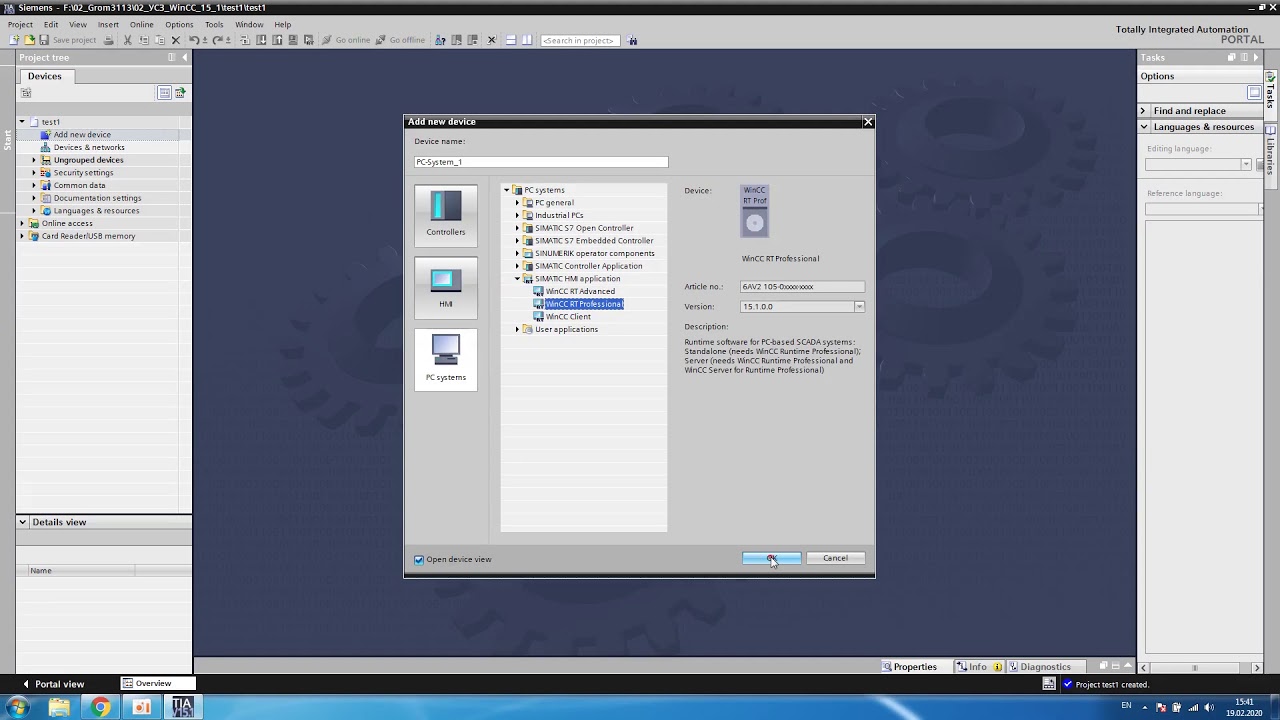Expand the Languages & resources tree node
The height and width of the screenshot is (720, 1280).
click(33, 211)
